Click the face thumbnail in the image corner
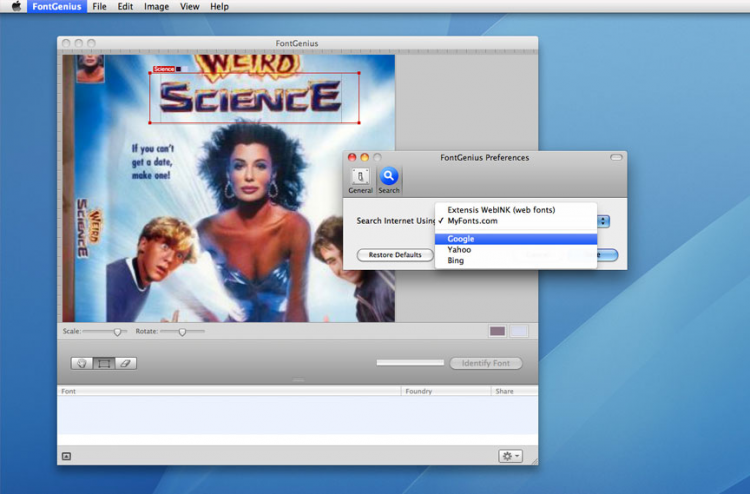 (x=90, y=68)
